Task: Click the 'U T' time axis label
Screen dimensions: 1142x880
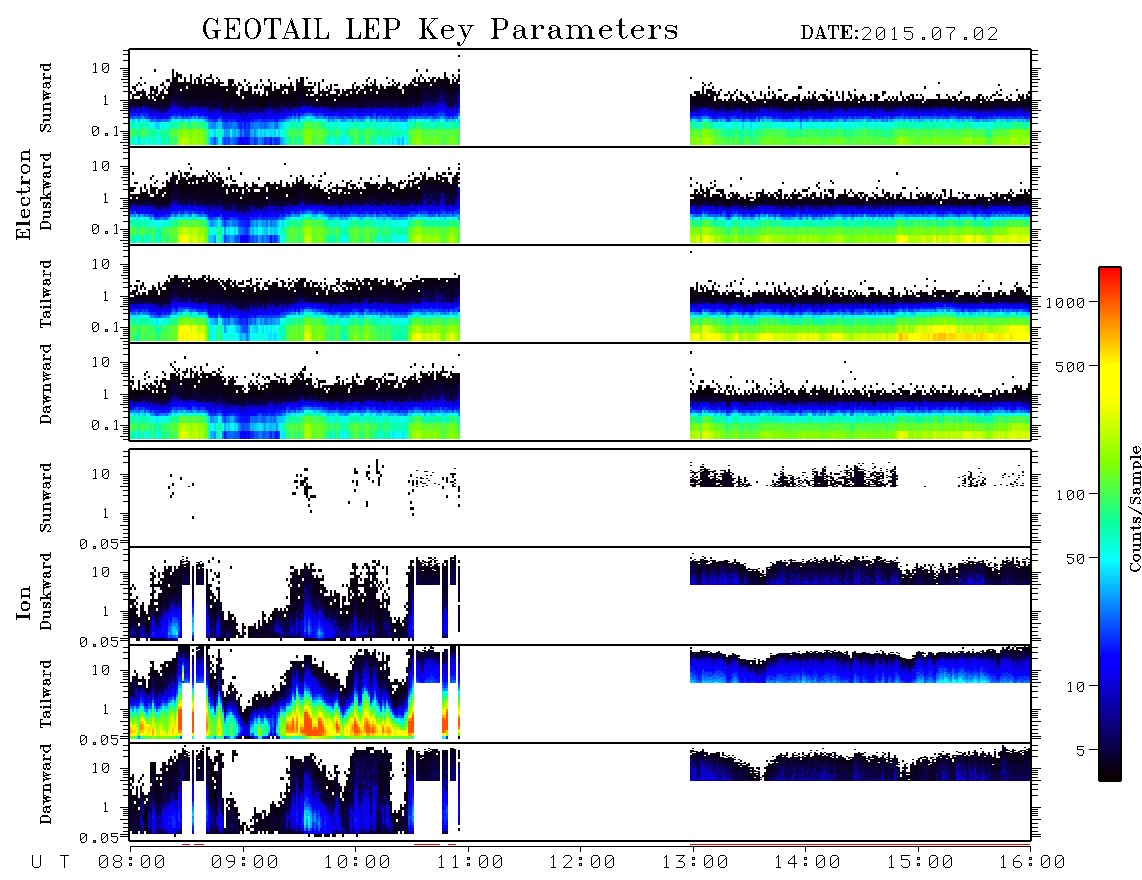Action: point(50,863)
